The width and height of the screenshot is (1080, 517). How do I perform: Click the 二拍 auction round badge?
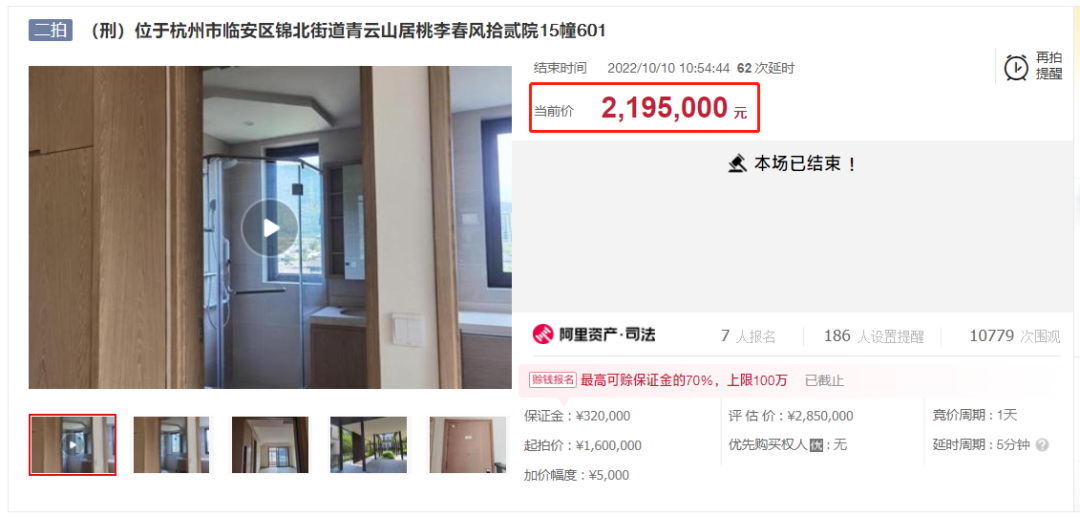(50, 30)
